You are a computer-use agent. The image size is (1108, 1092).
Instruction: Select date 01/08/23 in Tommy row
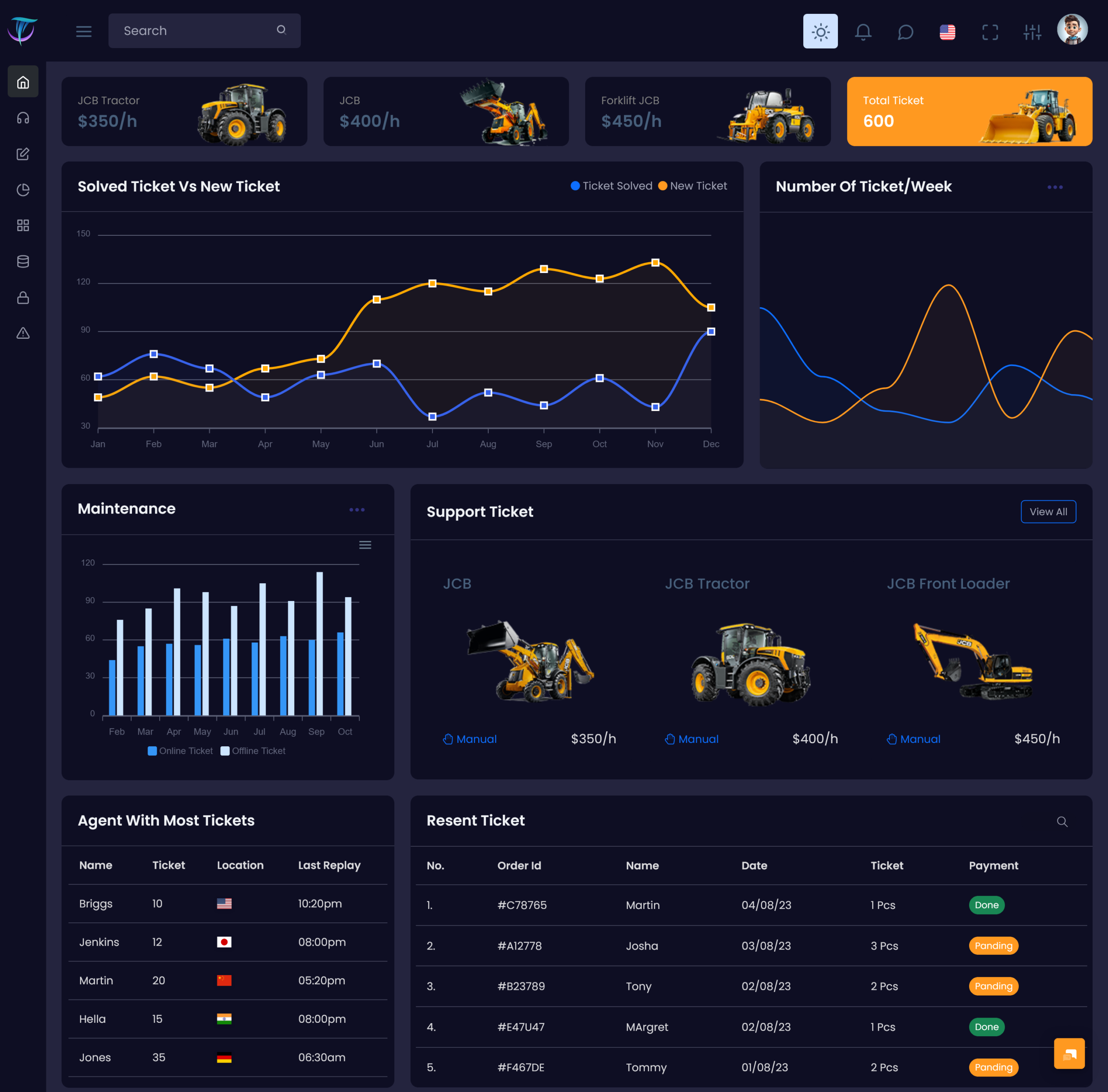tap(764, 1067)
